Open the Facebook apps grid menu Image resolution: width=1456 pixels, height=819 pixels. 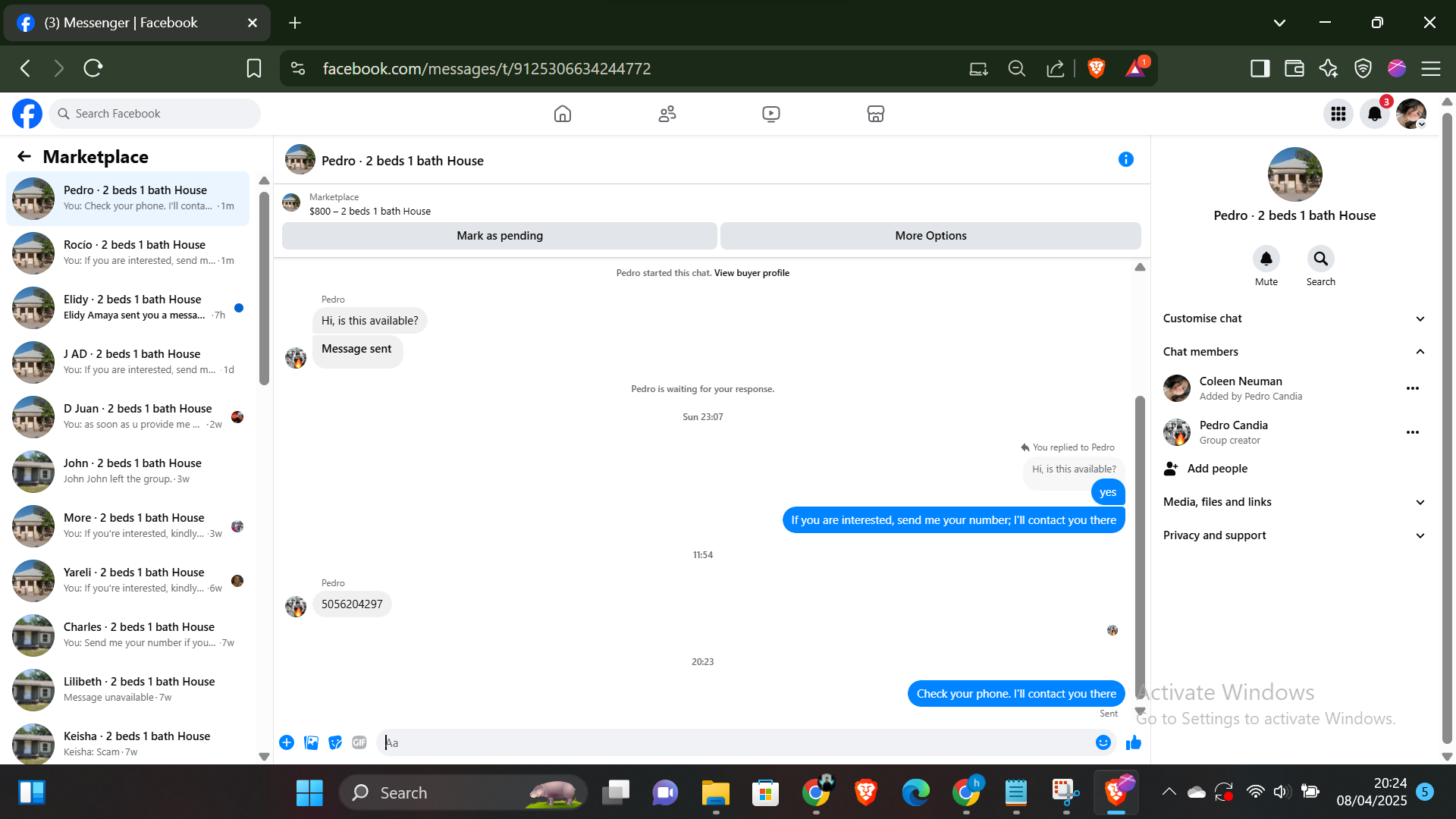pos(1338,114)
